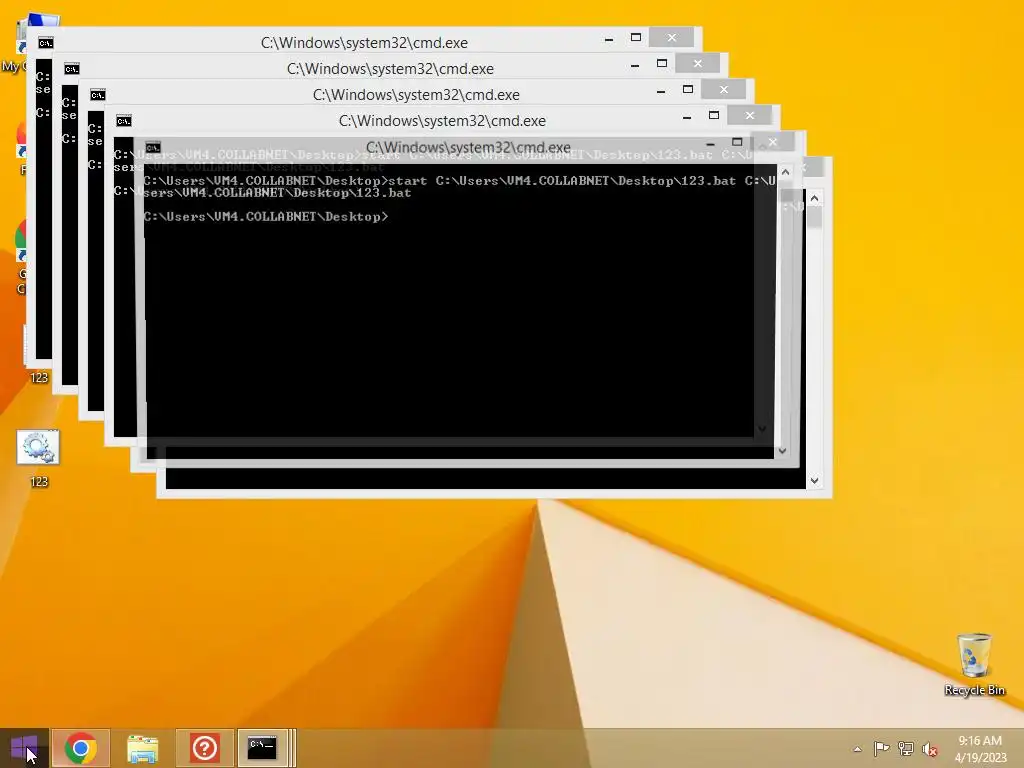The image size is (1024, 768).
Task: Minimize the third cmd.exe window
Action: (x=661, y=91)
